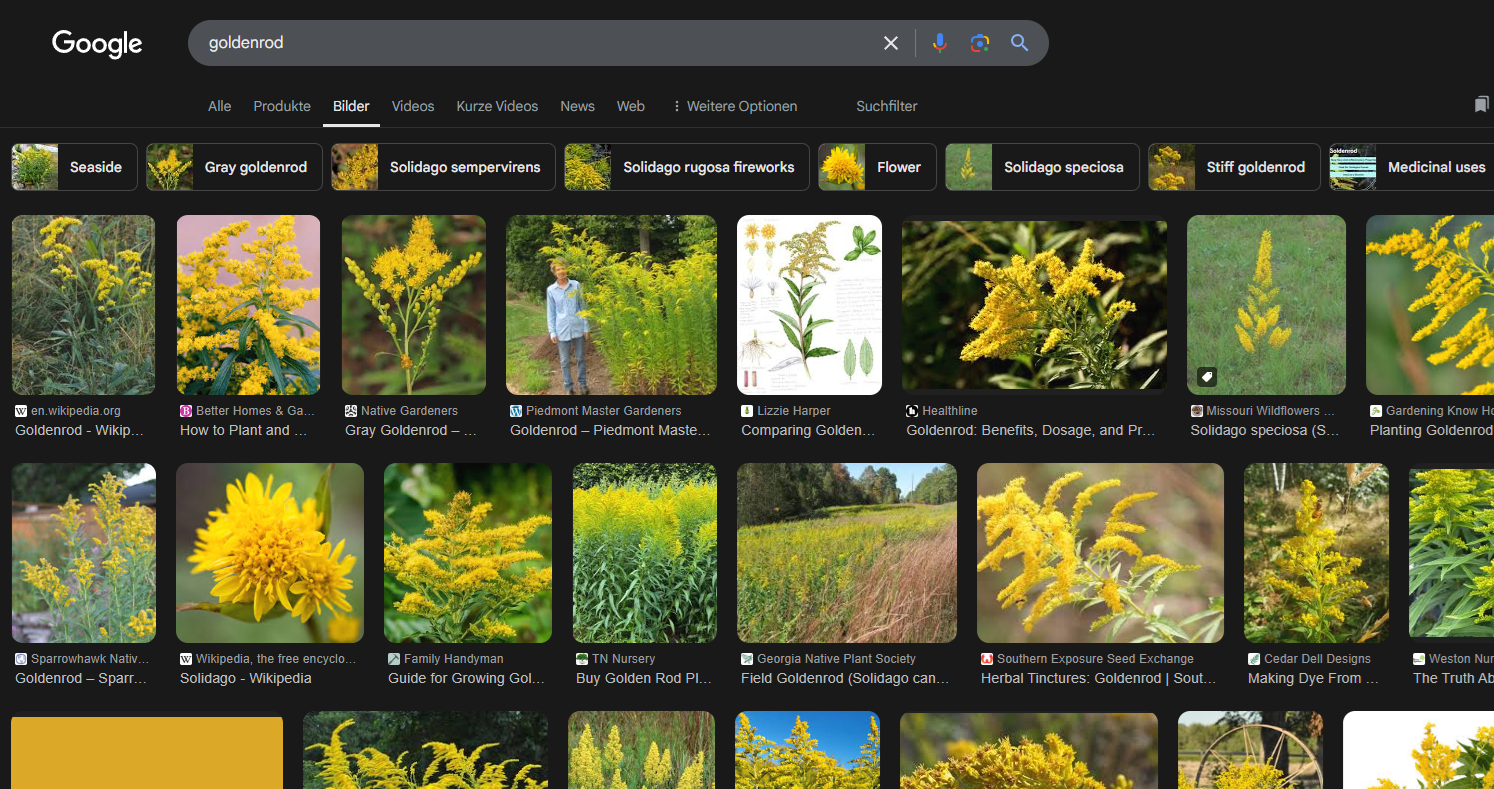This screenshot has height=789, width=1494.
Task: Click the Family Handyman favicon
Action: tap(394, 659)
